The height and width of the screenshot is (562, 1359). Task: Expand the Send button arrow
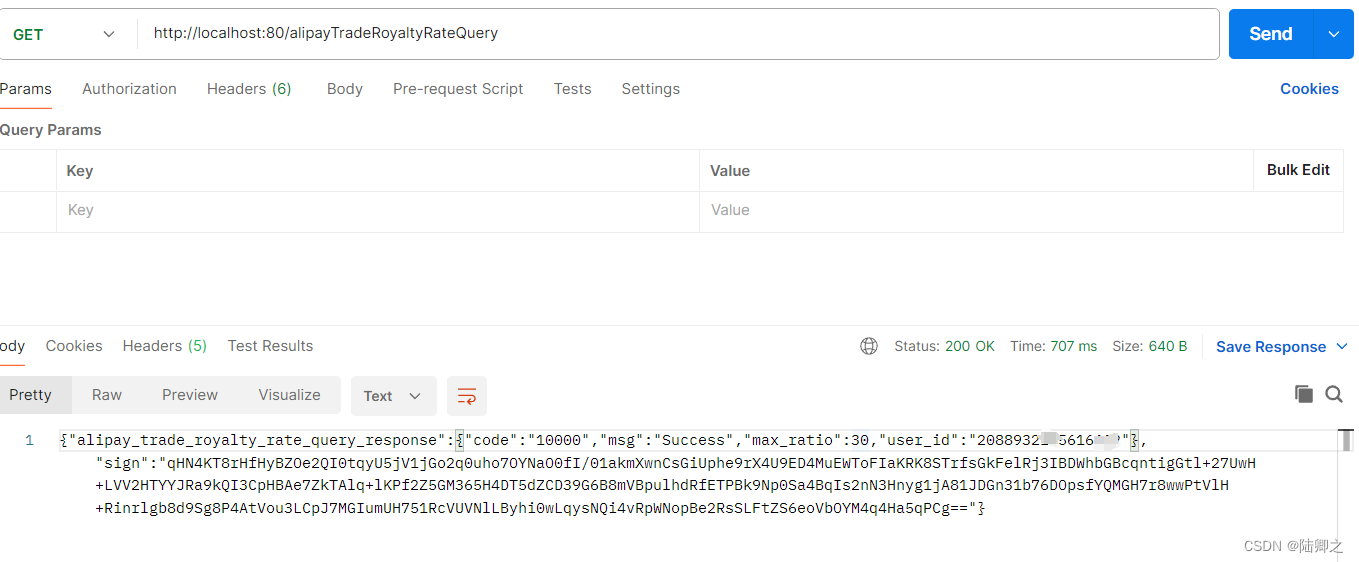coord(1333,34)
